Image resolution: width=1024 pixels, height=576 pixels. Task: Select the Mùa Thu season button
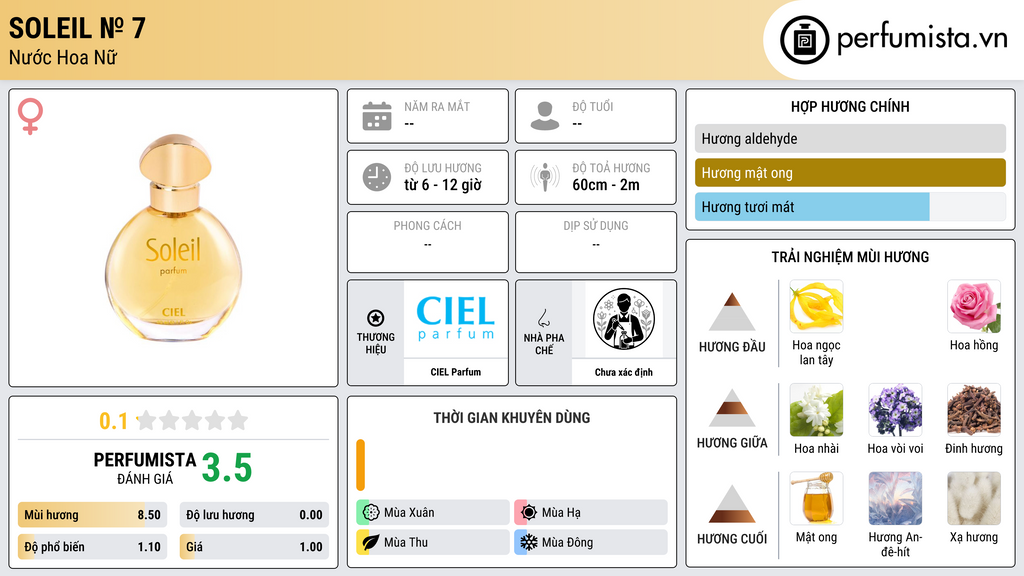pos(432,542)
